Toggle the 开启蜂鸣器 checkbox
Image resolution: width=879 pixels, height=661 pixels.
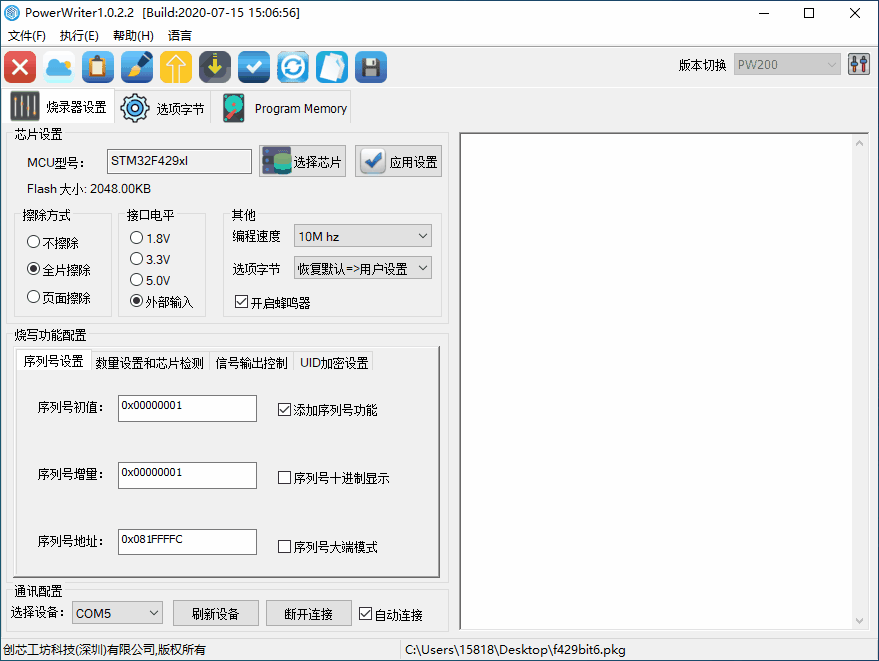point(272,303)
